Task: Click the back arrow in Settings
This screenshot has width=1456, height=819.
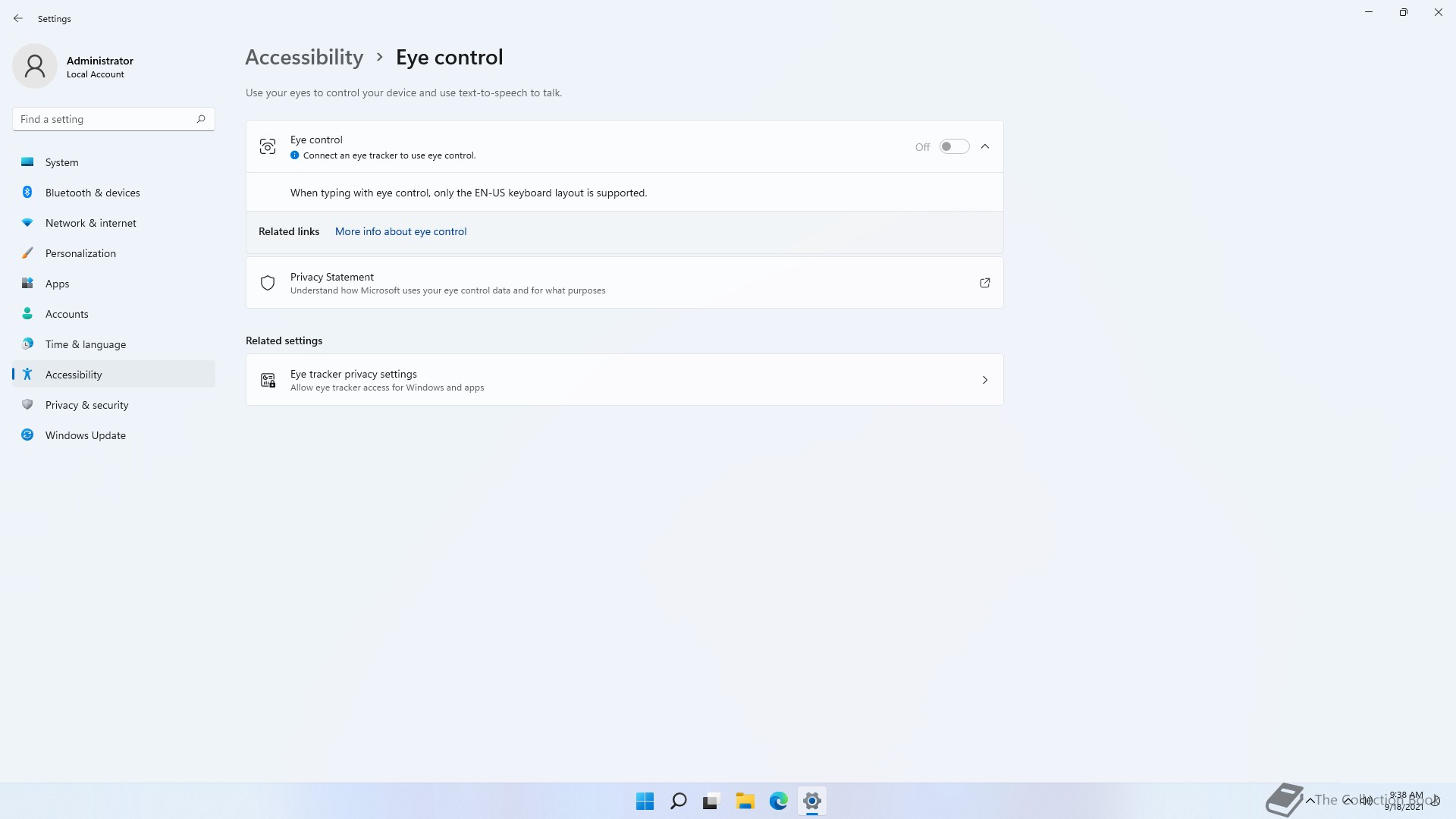Action: (18, 18)
